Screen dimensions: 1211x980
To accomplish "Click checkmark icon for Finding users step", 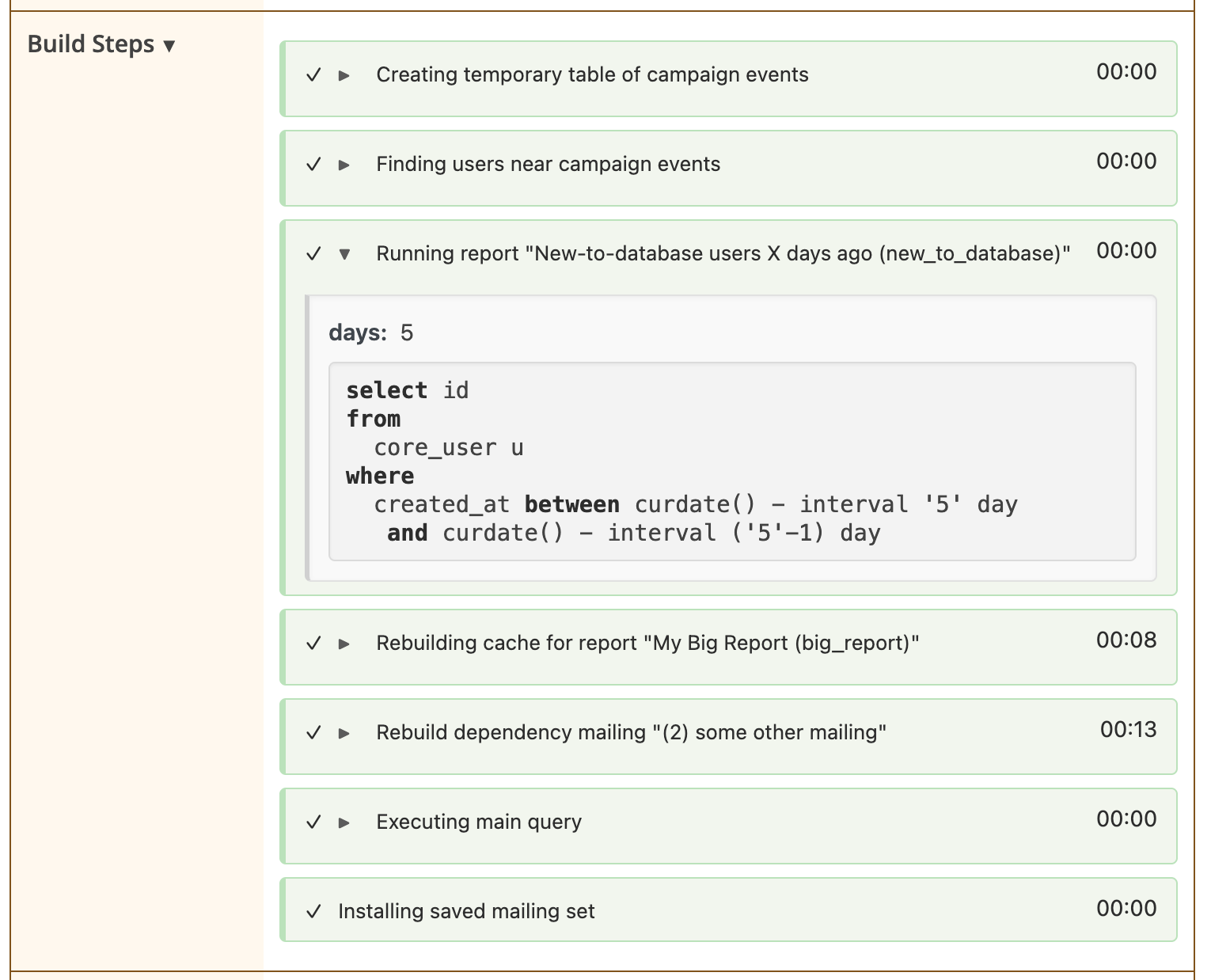I will click(x=314, y=165).
